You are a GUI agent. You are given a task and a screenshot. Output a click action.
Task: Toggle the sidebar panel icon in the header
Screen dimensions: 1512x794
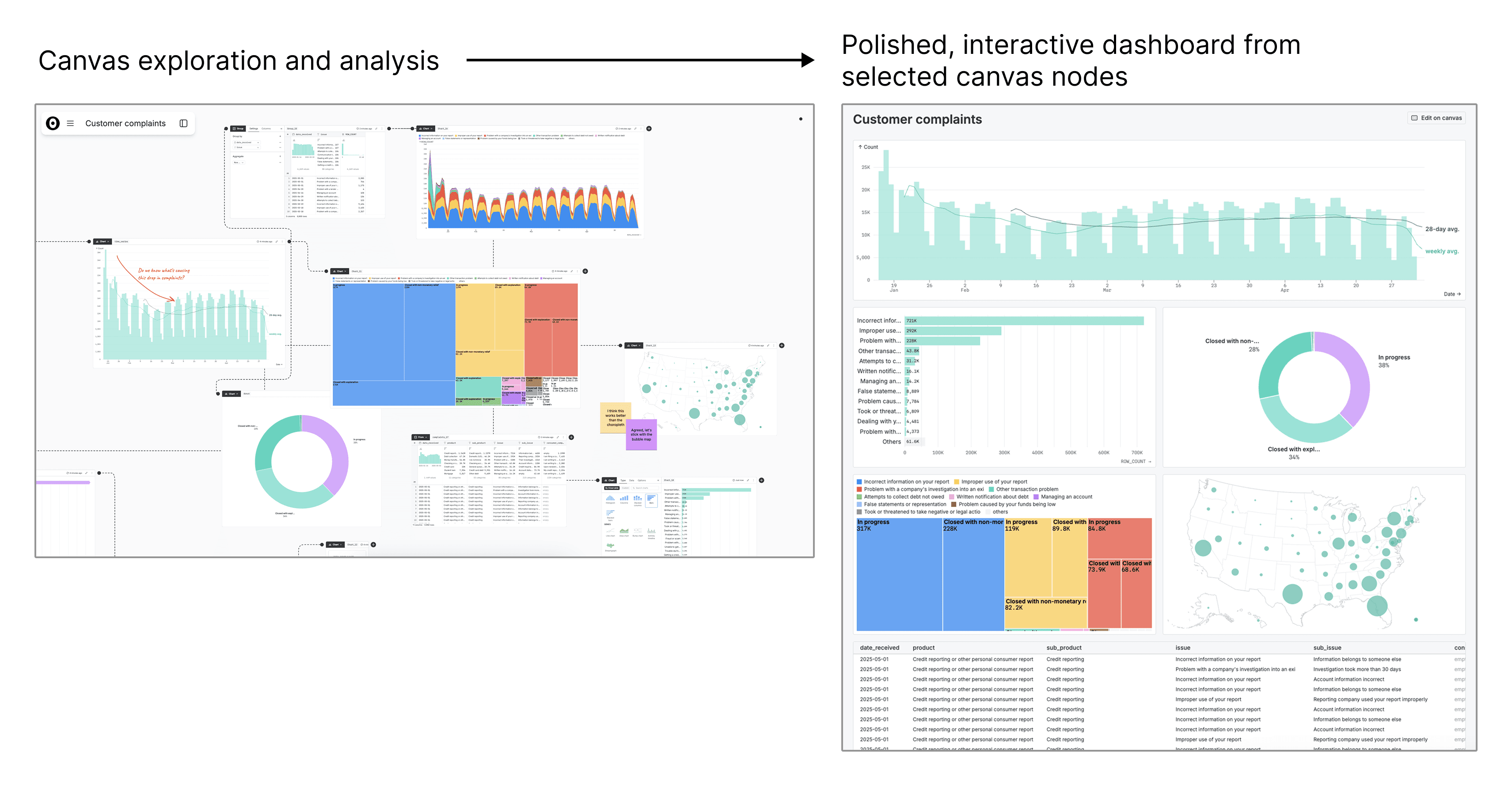click(x=183, y=123)
